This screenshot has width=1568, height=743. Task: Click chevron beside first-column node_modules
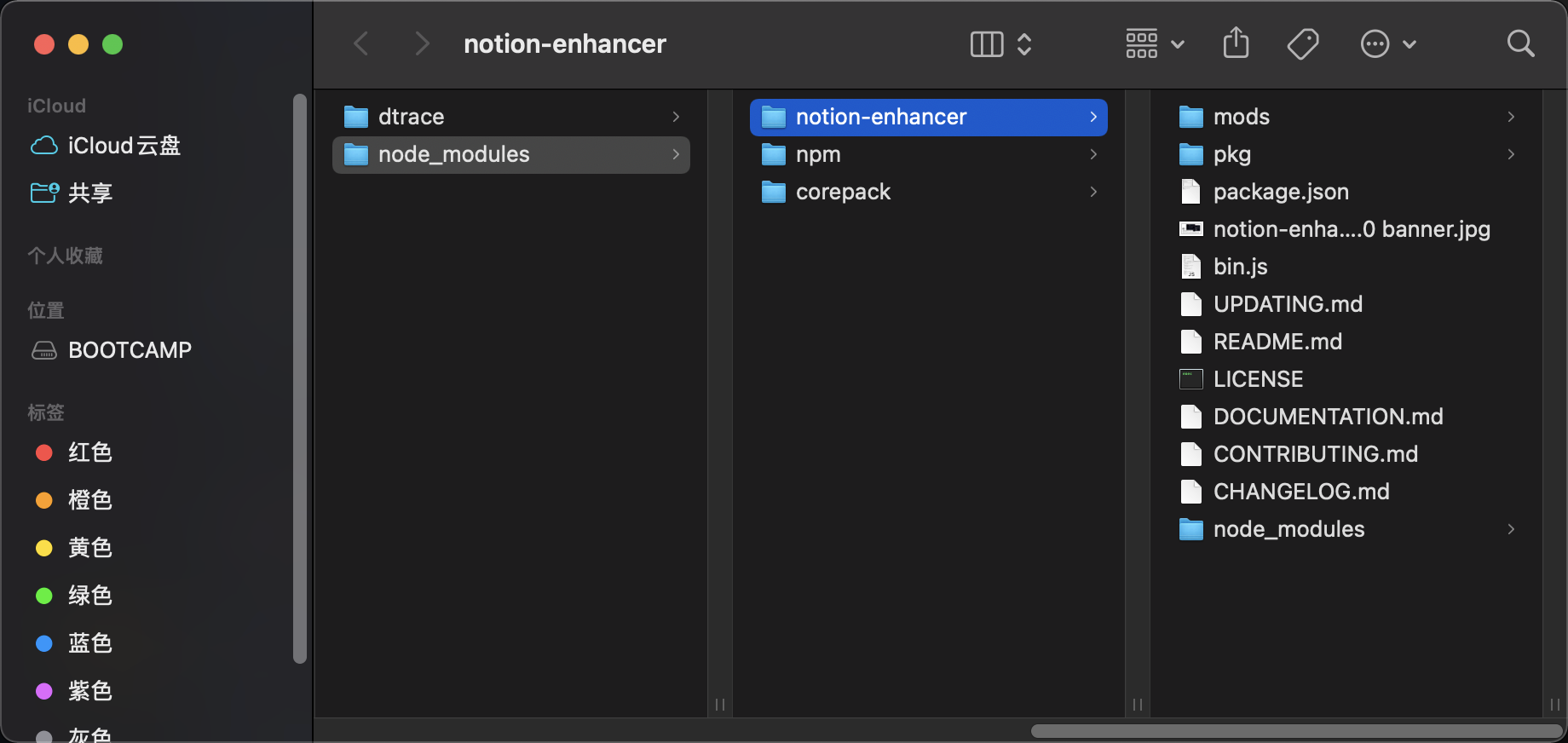[676, 154]
